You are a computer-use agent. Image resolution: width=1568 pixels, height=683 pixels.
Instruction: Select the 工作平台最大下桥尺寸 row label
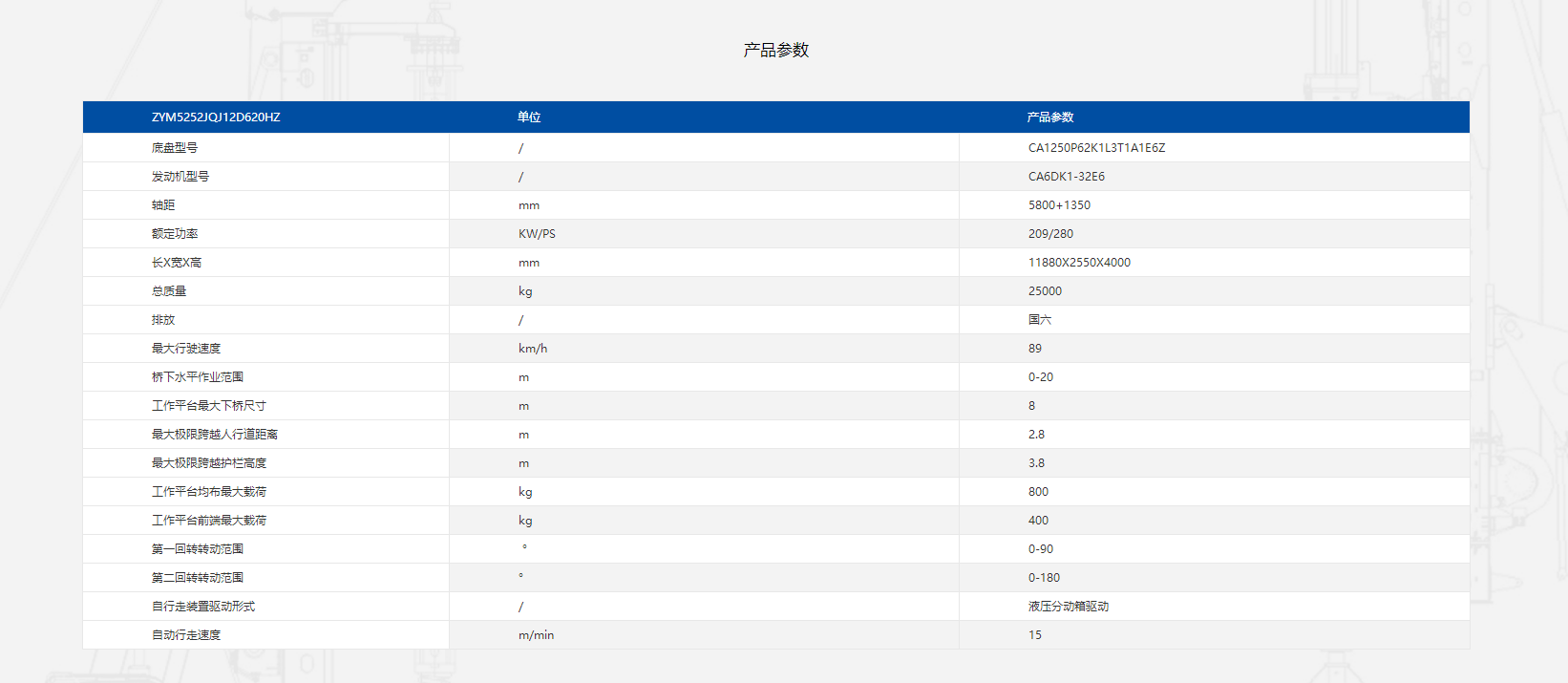[209, 406]
